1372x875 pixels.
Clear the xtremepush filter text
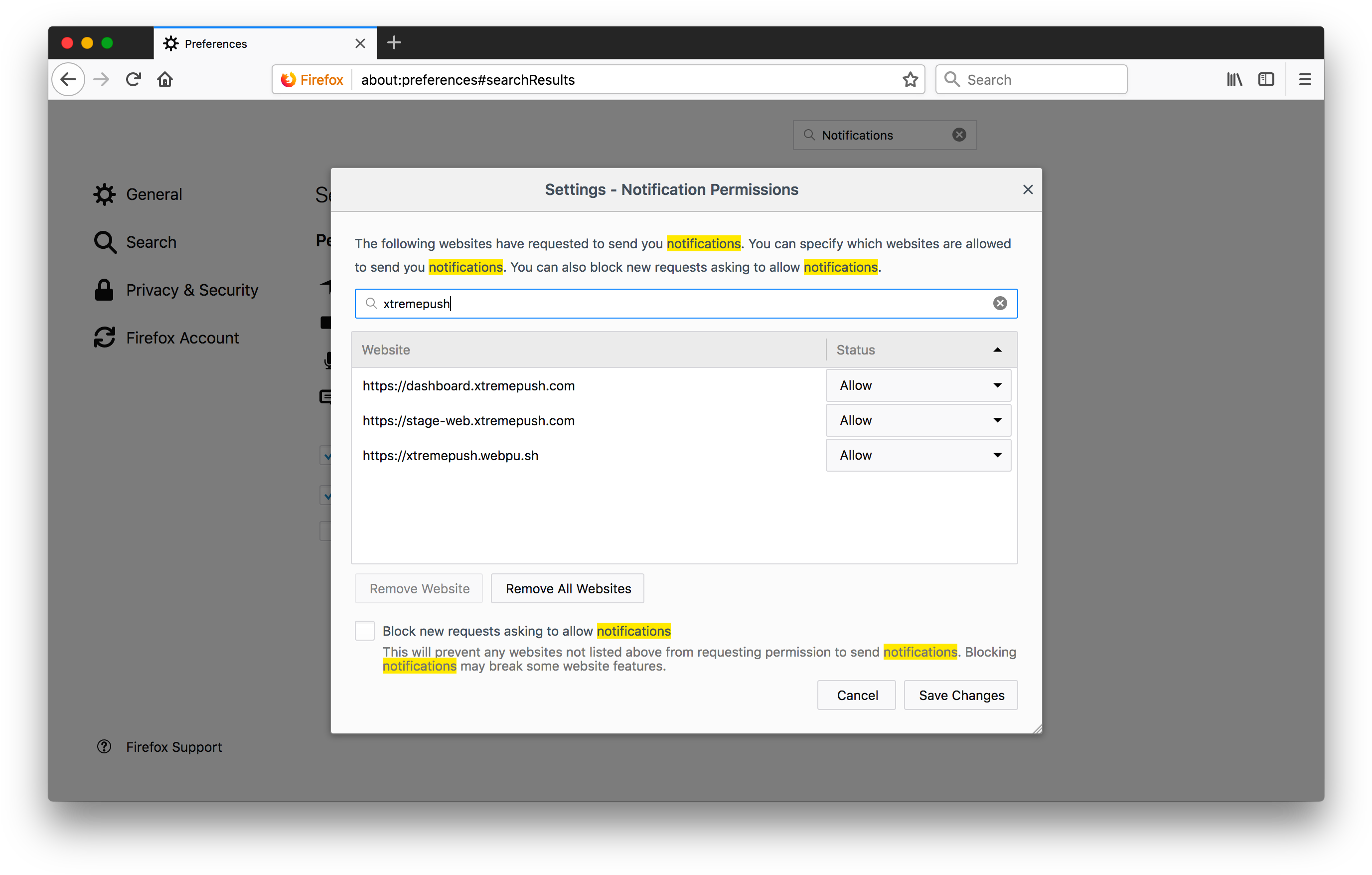click(1000, 303)
